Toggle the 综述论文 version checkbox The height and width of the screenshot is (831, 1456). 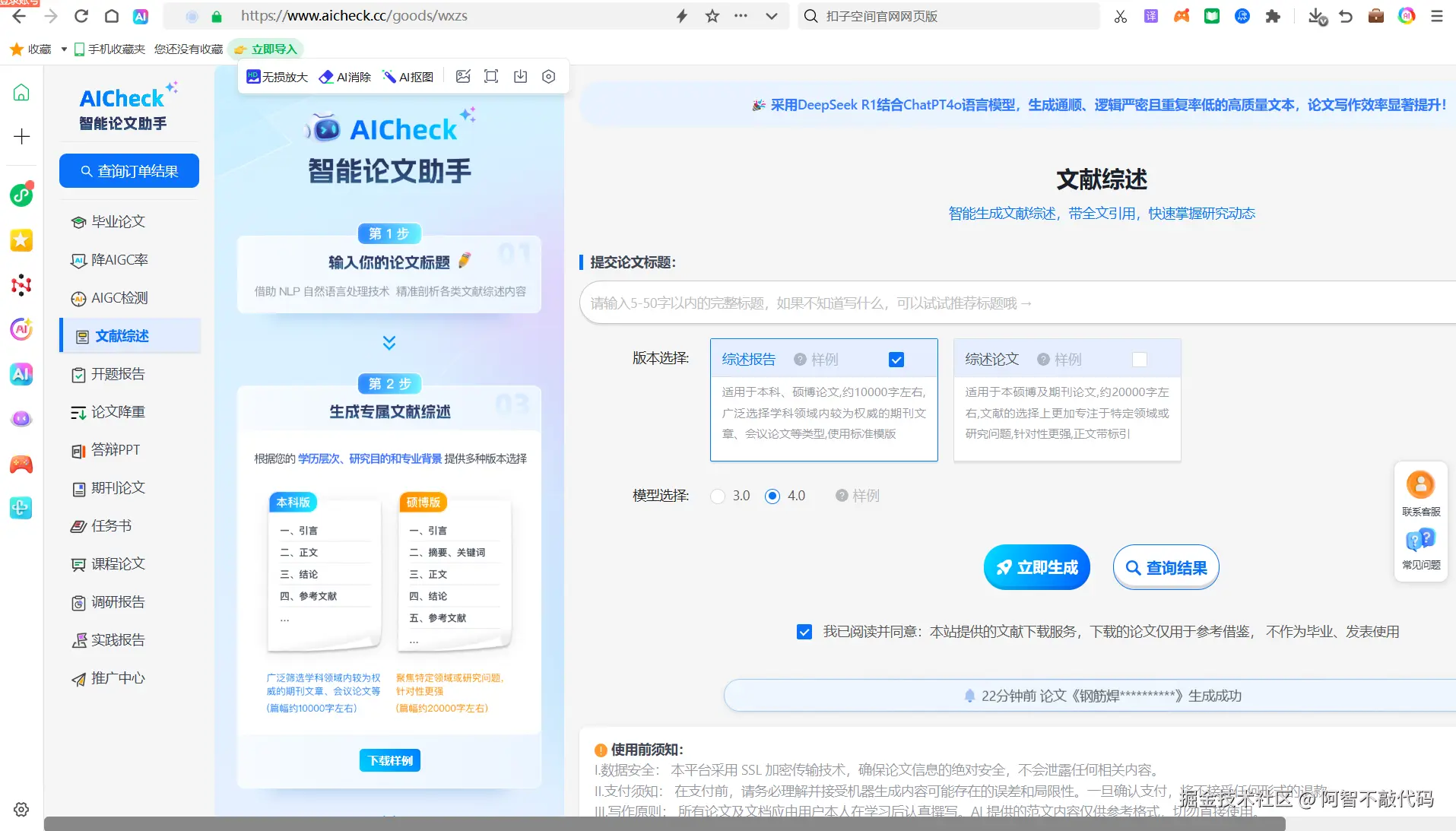(1140, 360)
